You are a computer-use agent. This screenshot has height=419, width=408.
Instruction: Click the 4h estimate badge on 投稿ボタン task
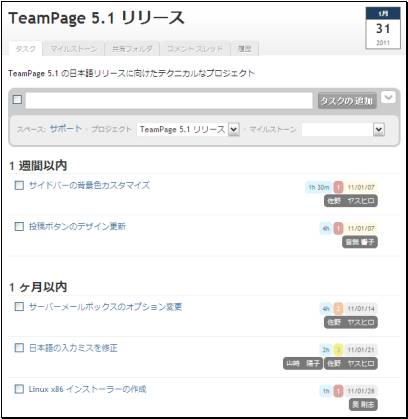click(326, 229)
